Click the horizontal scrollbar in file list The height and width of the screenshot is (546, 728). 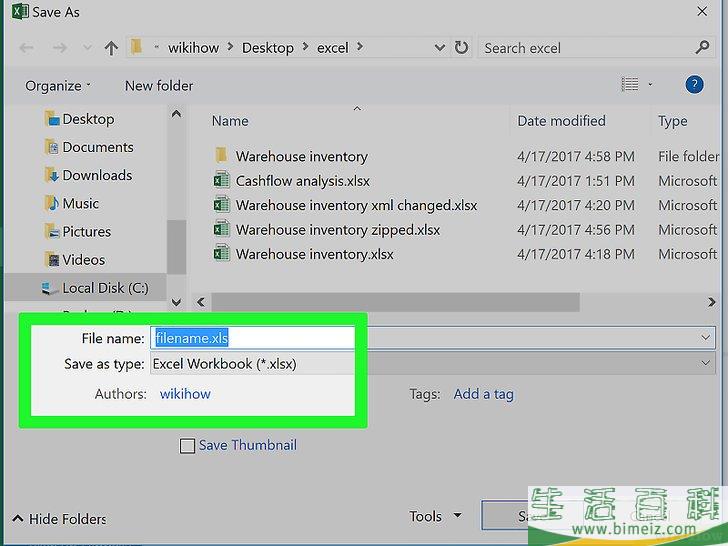395,301
